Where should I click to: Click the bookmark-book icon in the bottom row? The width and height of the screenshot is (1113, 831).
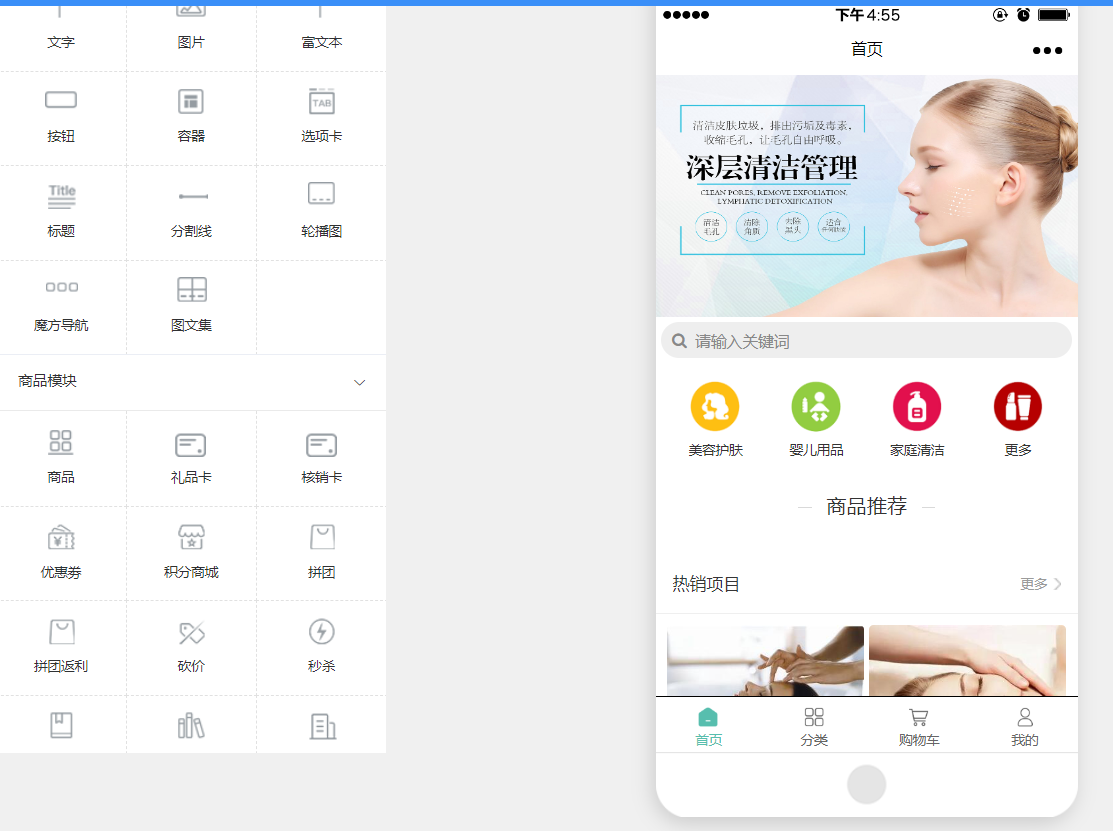pos(61,725)
